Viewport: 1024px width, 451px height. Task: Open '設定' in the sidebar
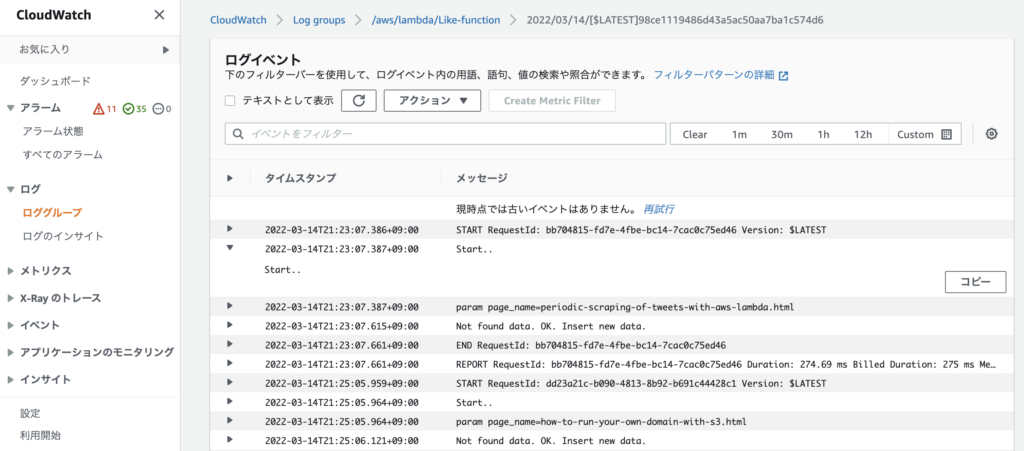[30, 413]
